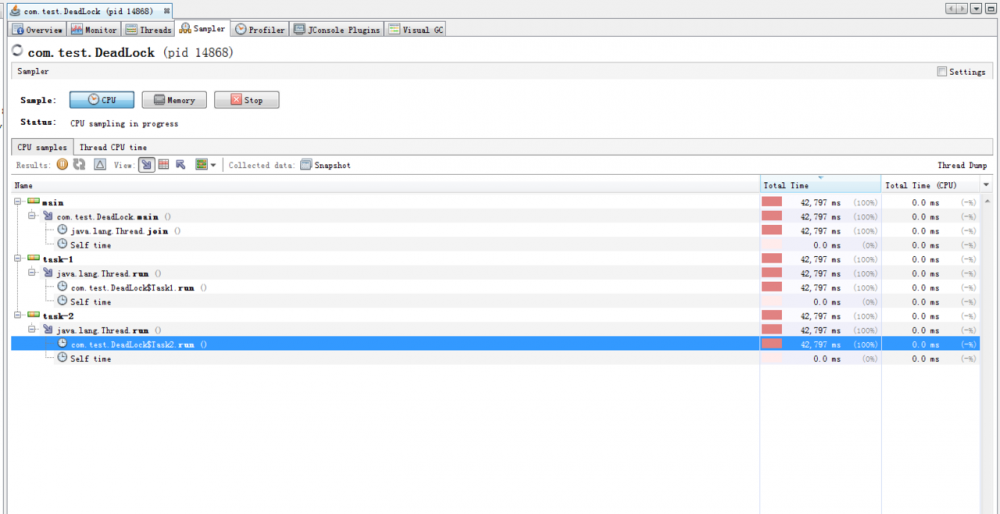
Task: Pause live results with the orange pause icon
Action: point(62,165)
